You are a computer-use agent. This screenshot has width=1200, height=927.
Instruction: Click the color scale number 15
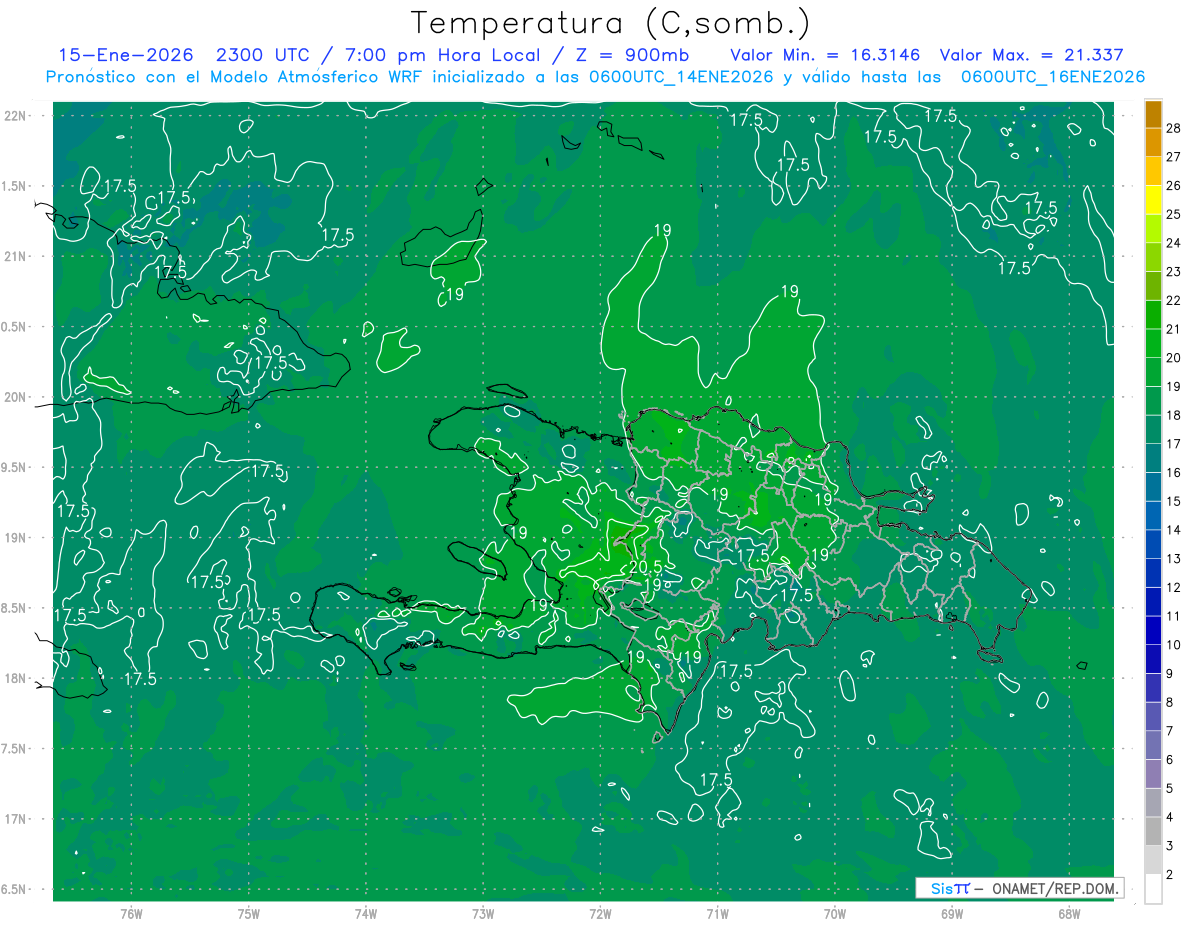coord(1173,501)
